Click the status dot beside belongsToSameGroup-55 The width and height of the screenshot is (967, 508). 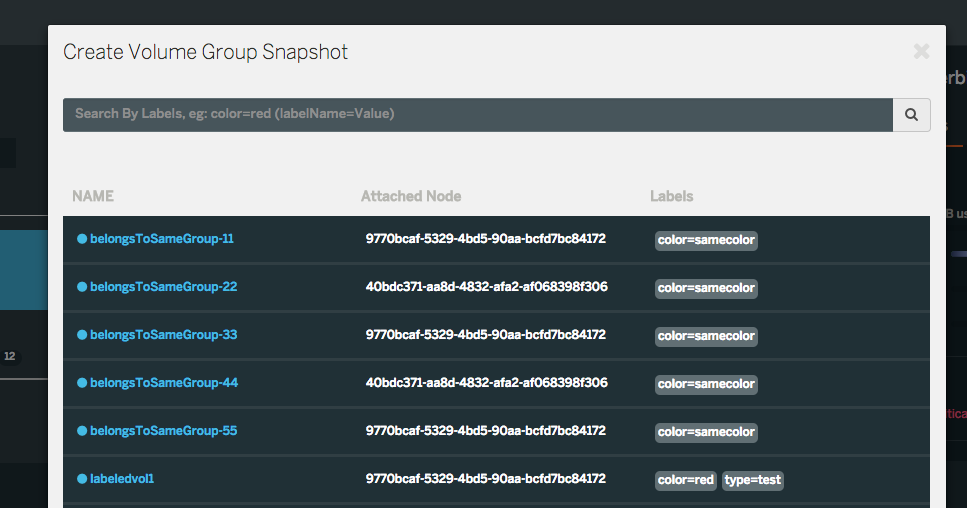click(x=82, y=431)
